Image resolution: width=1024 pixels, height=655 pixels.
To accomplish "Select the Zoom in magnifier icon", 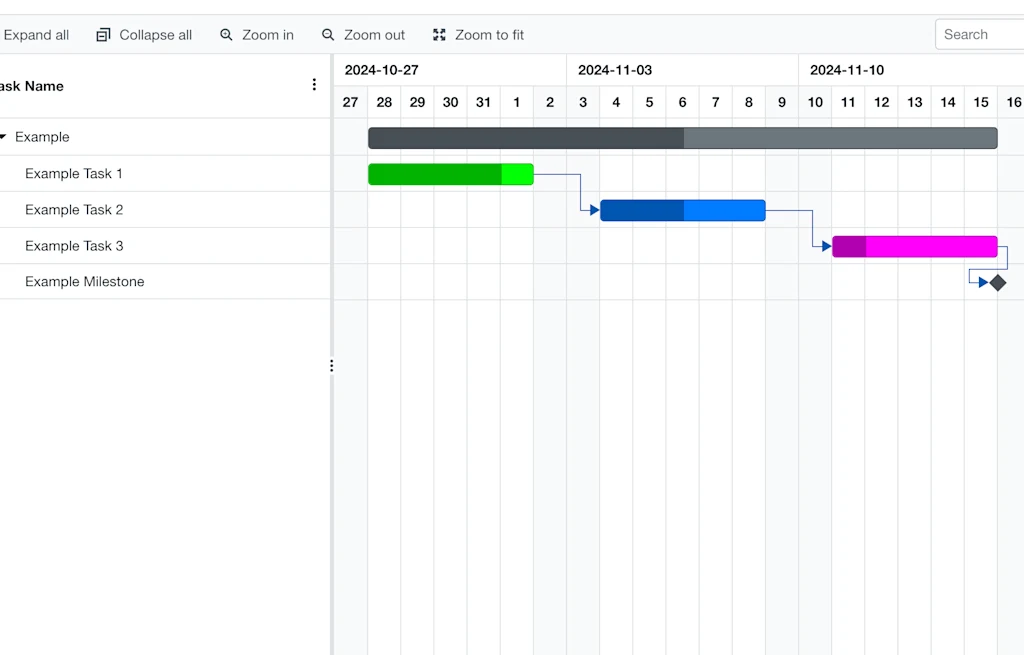I will pos(225,34).
